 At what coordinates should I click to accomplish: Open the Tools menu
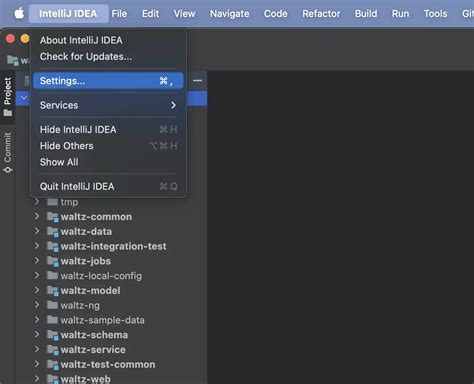click(435, 14)
